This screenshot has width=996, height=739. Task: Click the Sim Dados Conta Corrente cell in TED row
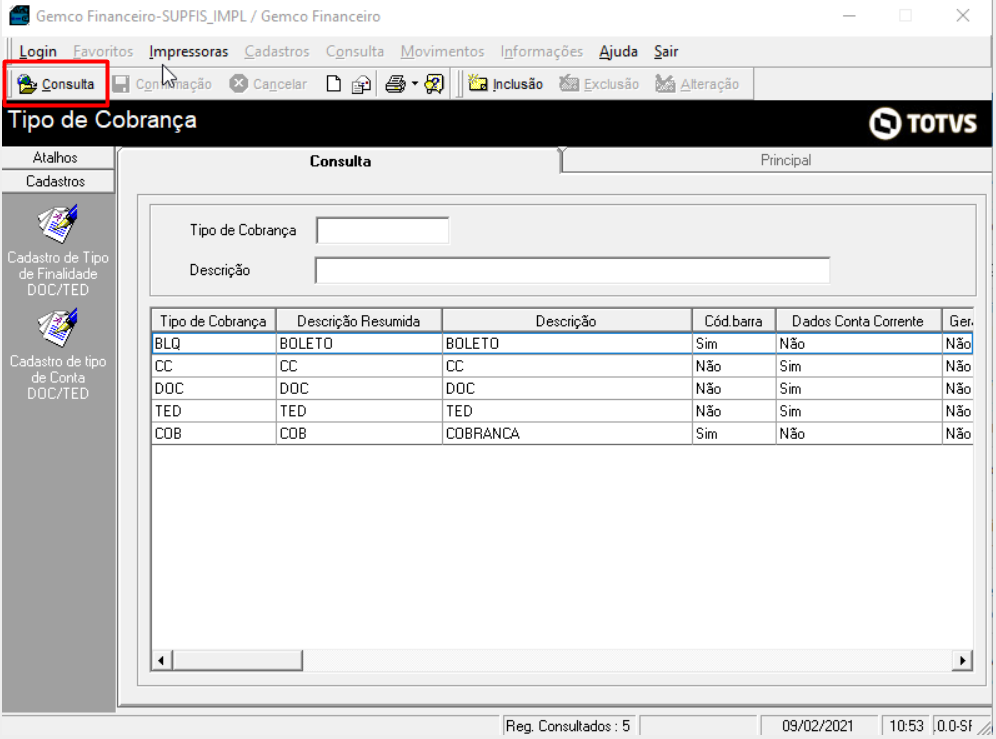[x=859, y=411]
